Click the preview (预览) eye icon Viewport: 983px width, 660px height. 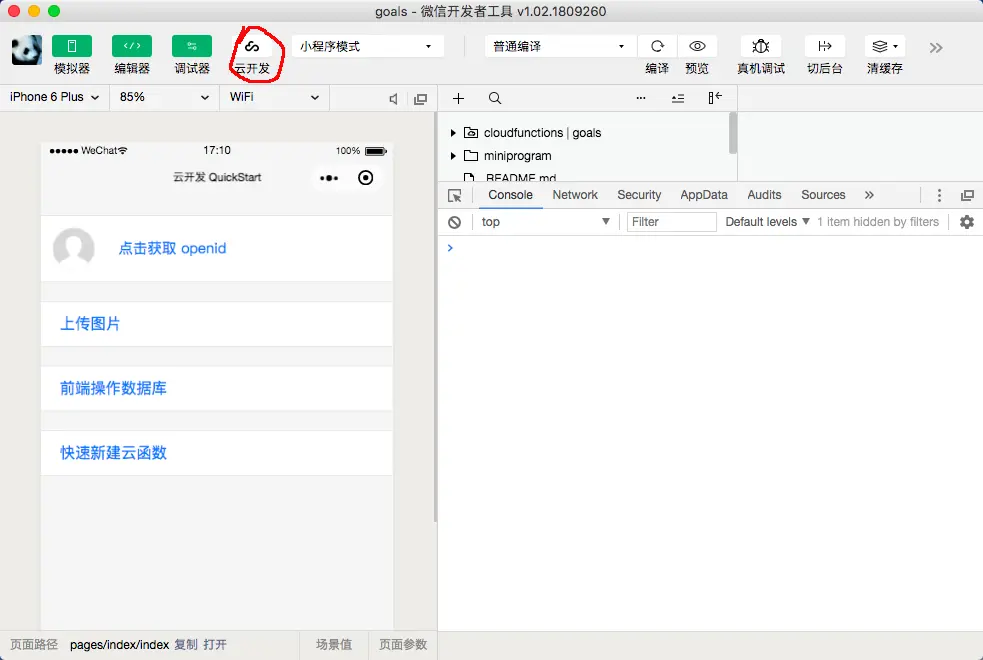click(697, 46)
